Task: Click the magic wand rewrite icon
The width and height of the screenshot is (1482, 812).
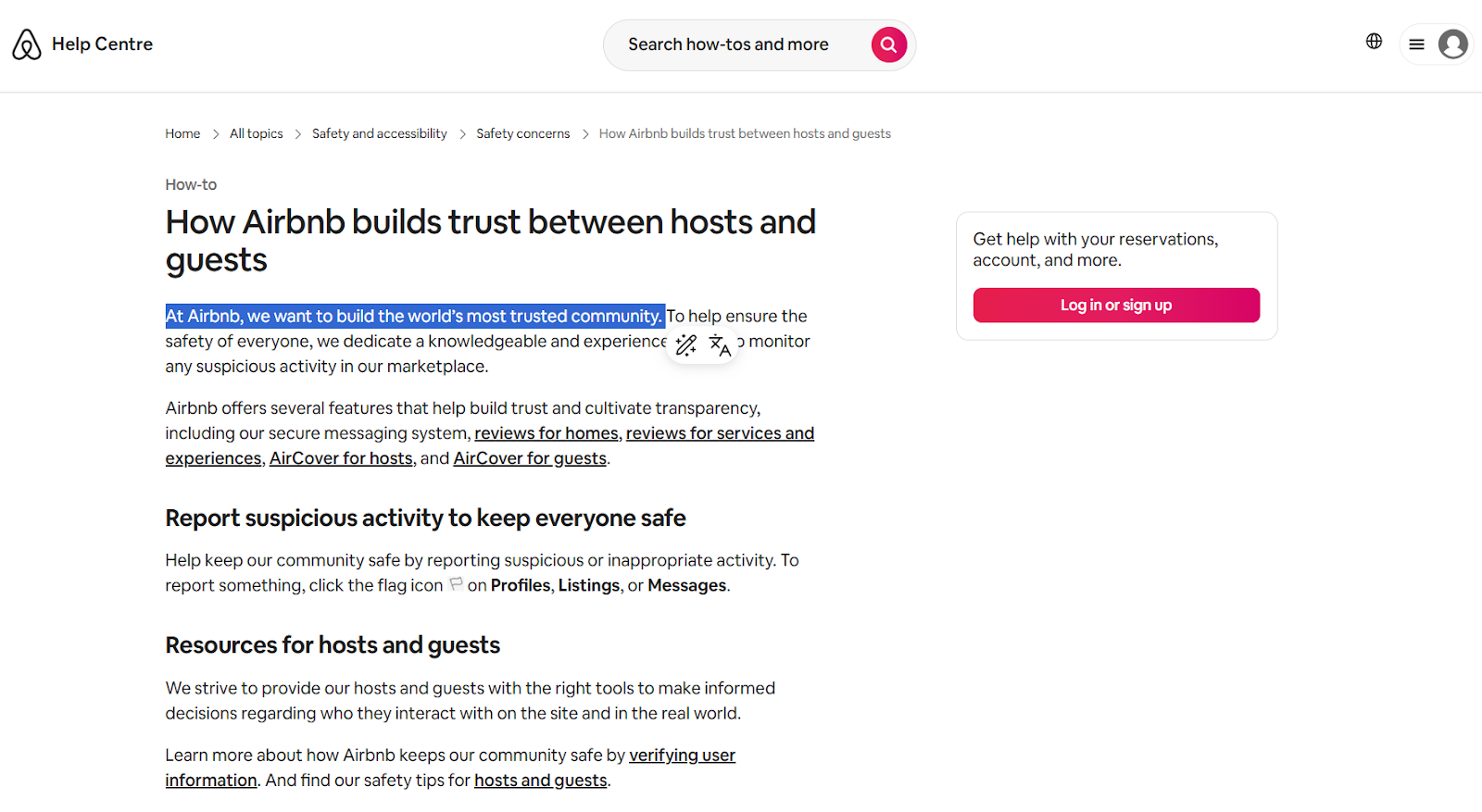Action: point(685,345)
